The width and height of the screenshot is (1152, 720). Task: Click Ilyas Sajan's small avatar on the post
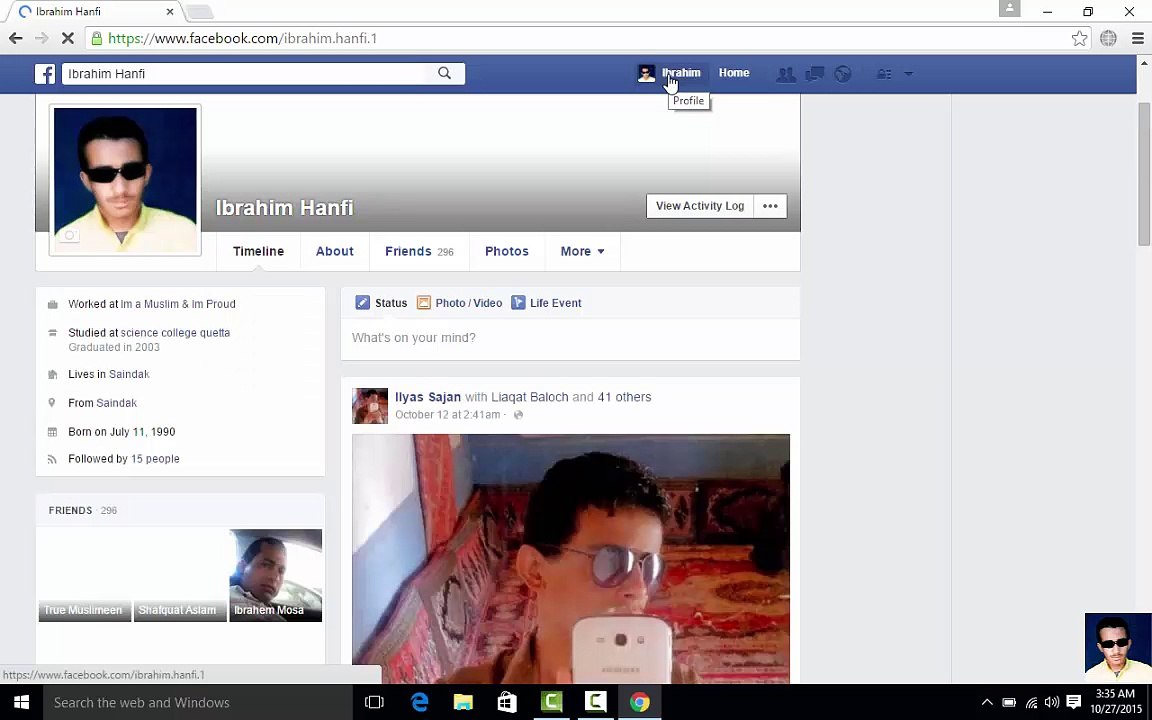point(370,406)
